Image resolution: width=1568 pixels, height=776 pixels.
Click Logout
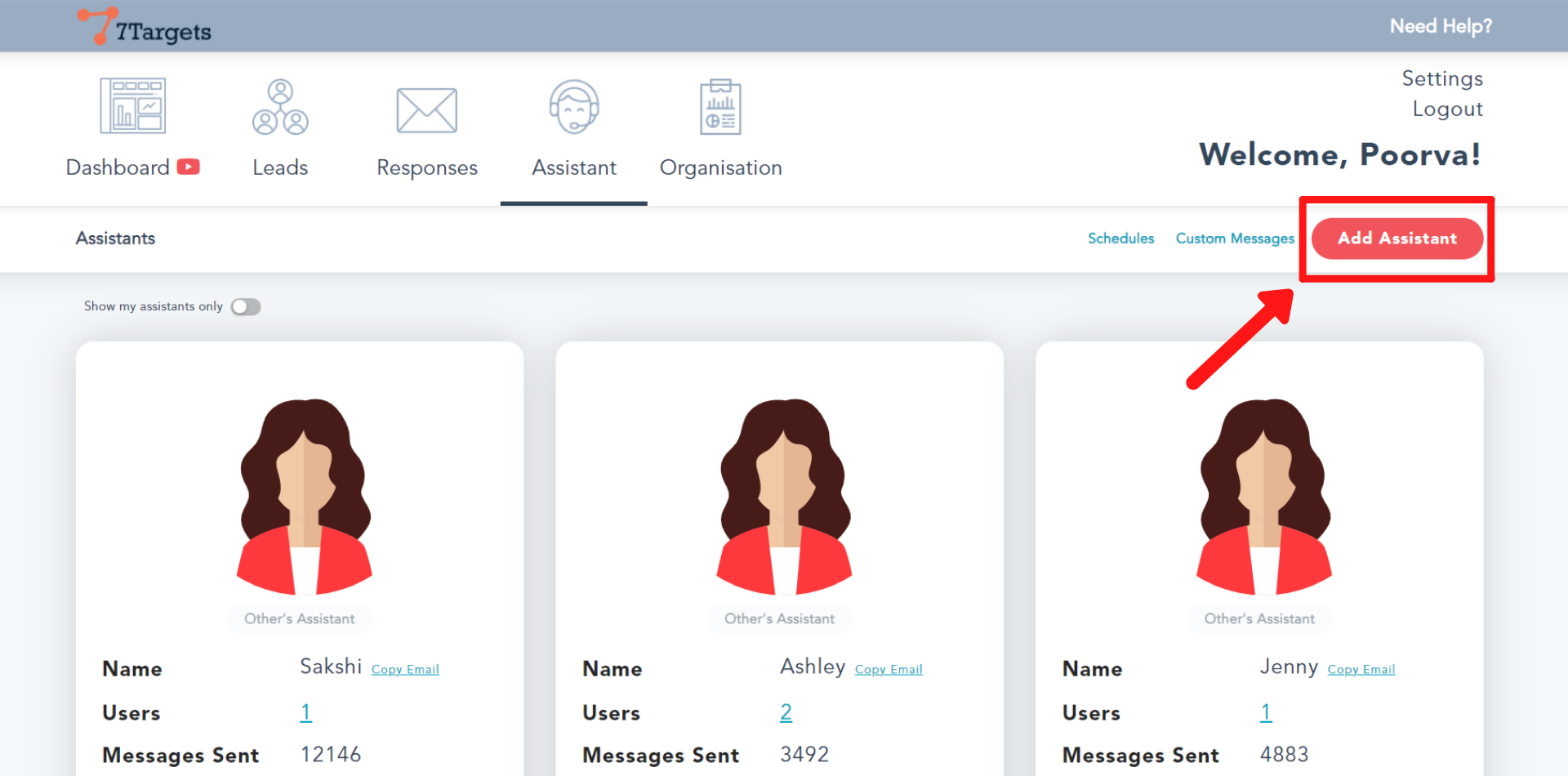pos(1447,109)
